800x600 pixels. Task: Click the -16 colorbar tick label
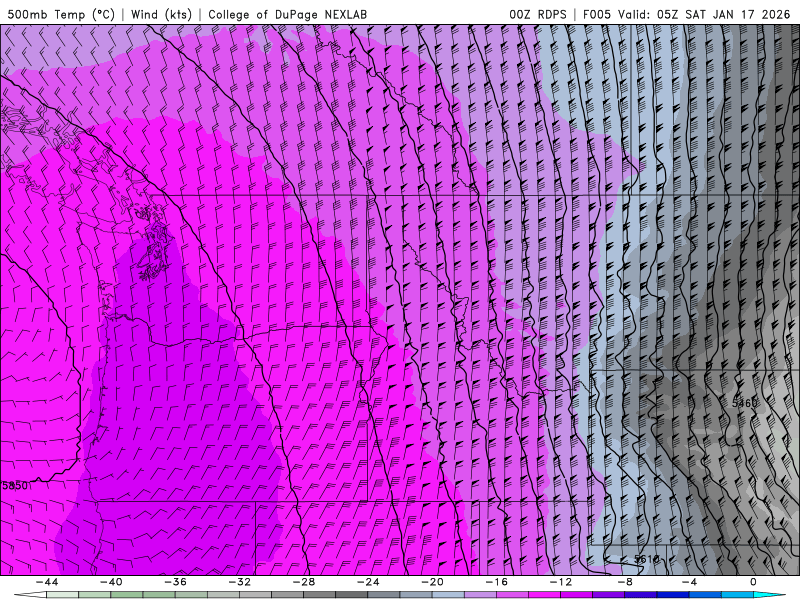point(496,582)
